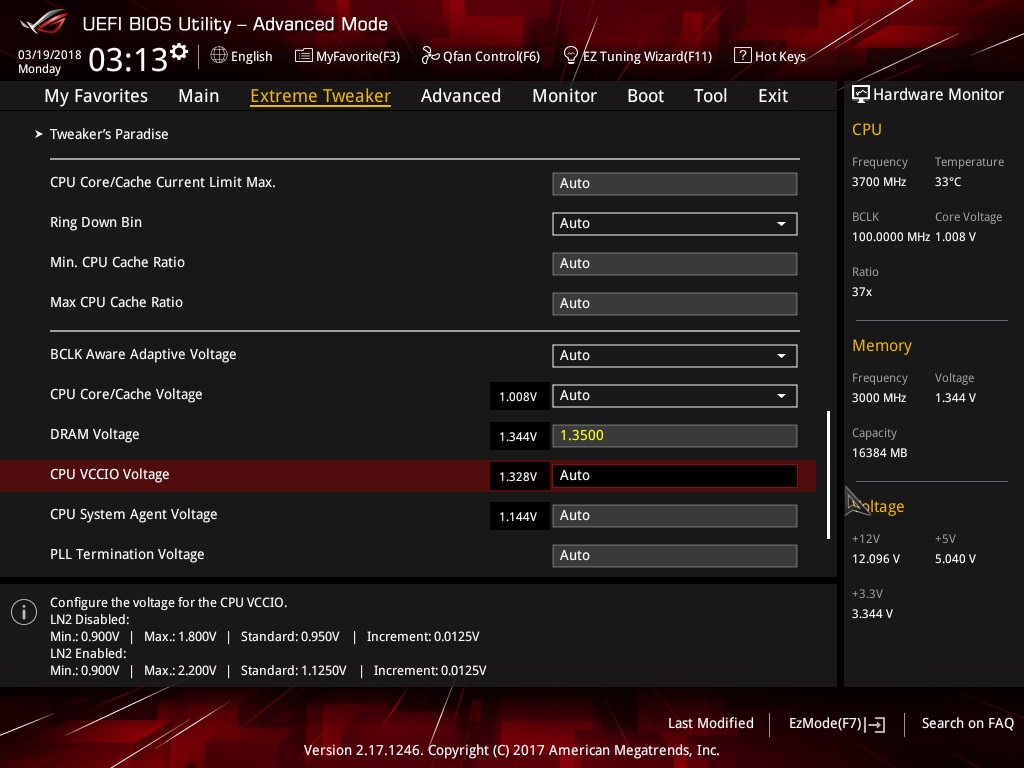
Task: Open CPU Core/Cache Voltage dropdown
Action: pos(675,395)
